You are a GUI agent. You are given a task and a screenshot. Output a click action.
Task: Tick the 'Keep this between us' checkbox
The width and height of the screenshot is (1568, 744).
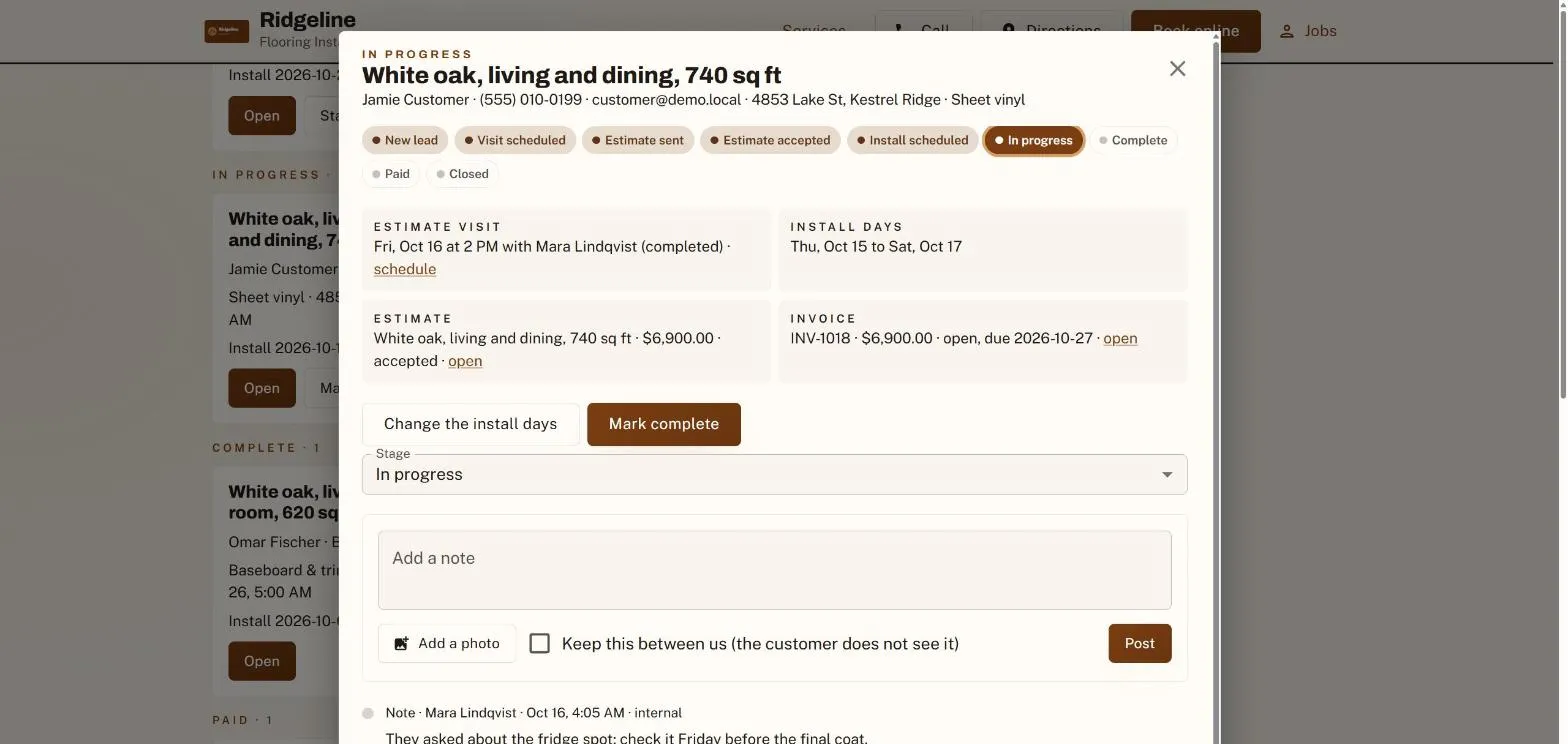540,643
